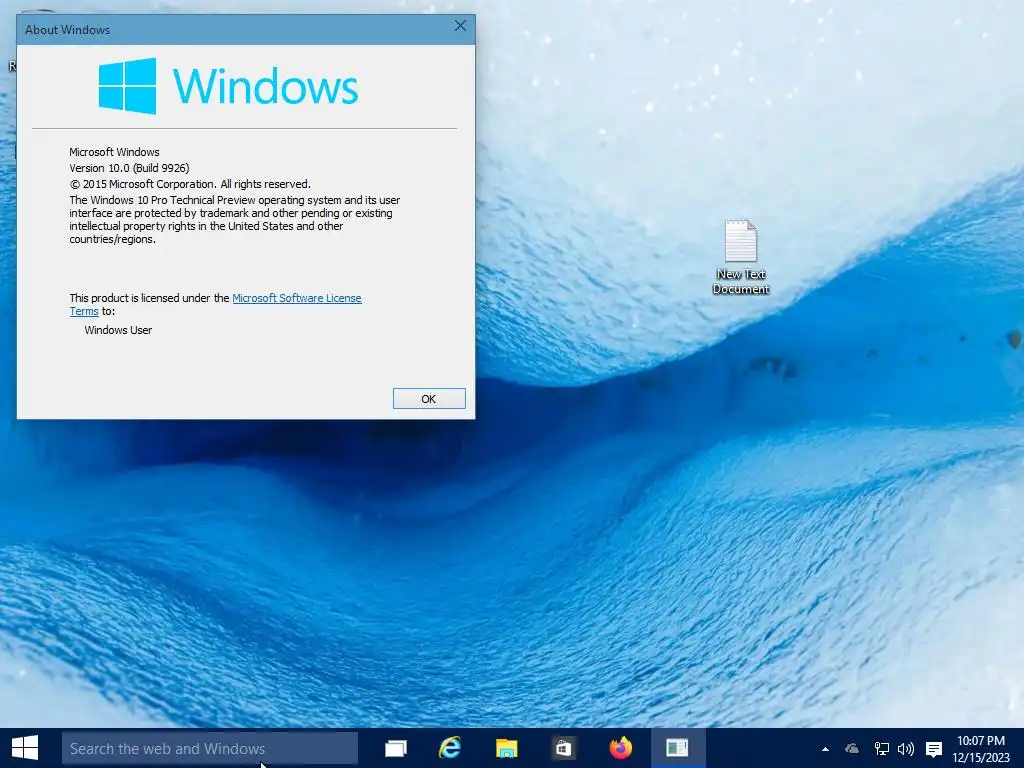Open the Windows Start menu
The image size is (1024, 768).
click(x=25, y=748)
